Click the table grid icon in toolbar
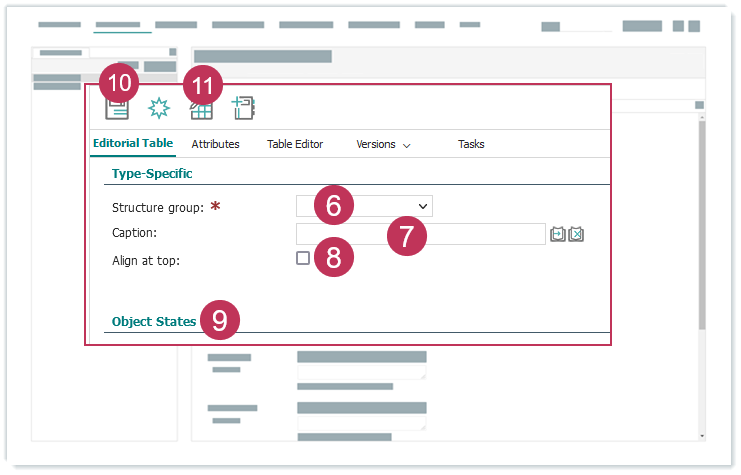The image size is (741, 475). [201, 110]
